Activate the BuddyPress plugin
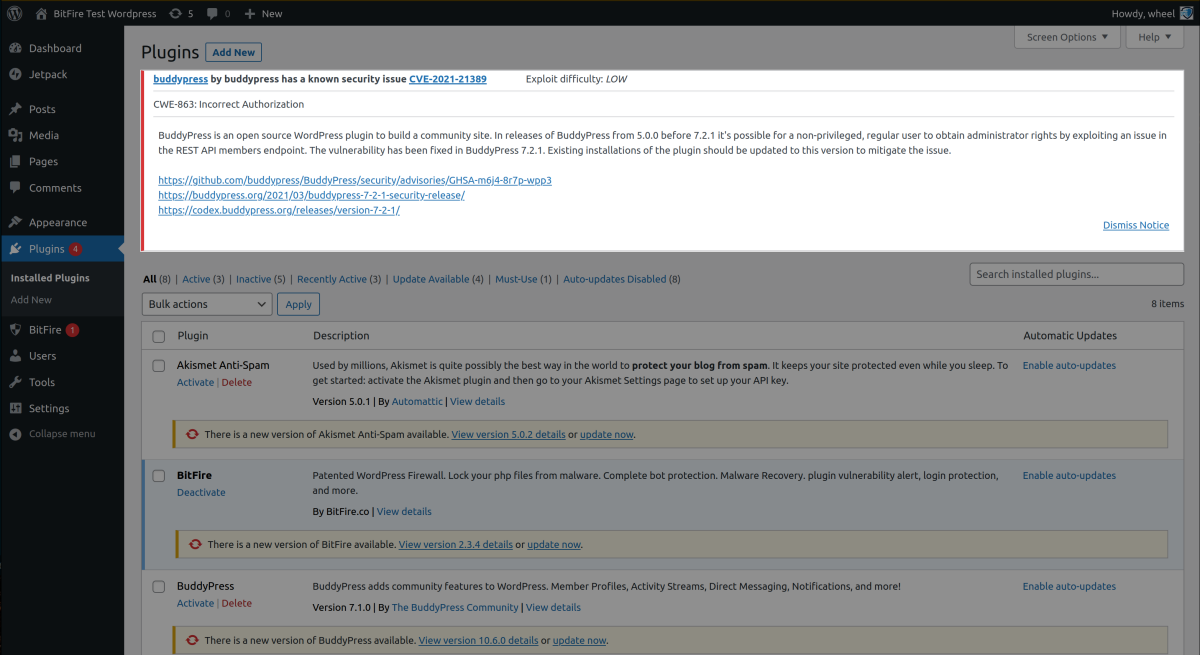Image resolution: width=1200 pixels, height=655 pixels. pyautogui.click(x=195, y=603)
